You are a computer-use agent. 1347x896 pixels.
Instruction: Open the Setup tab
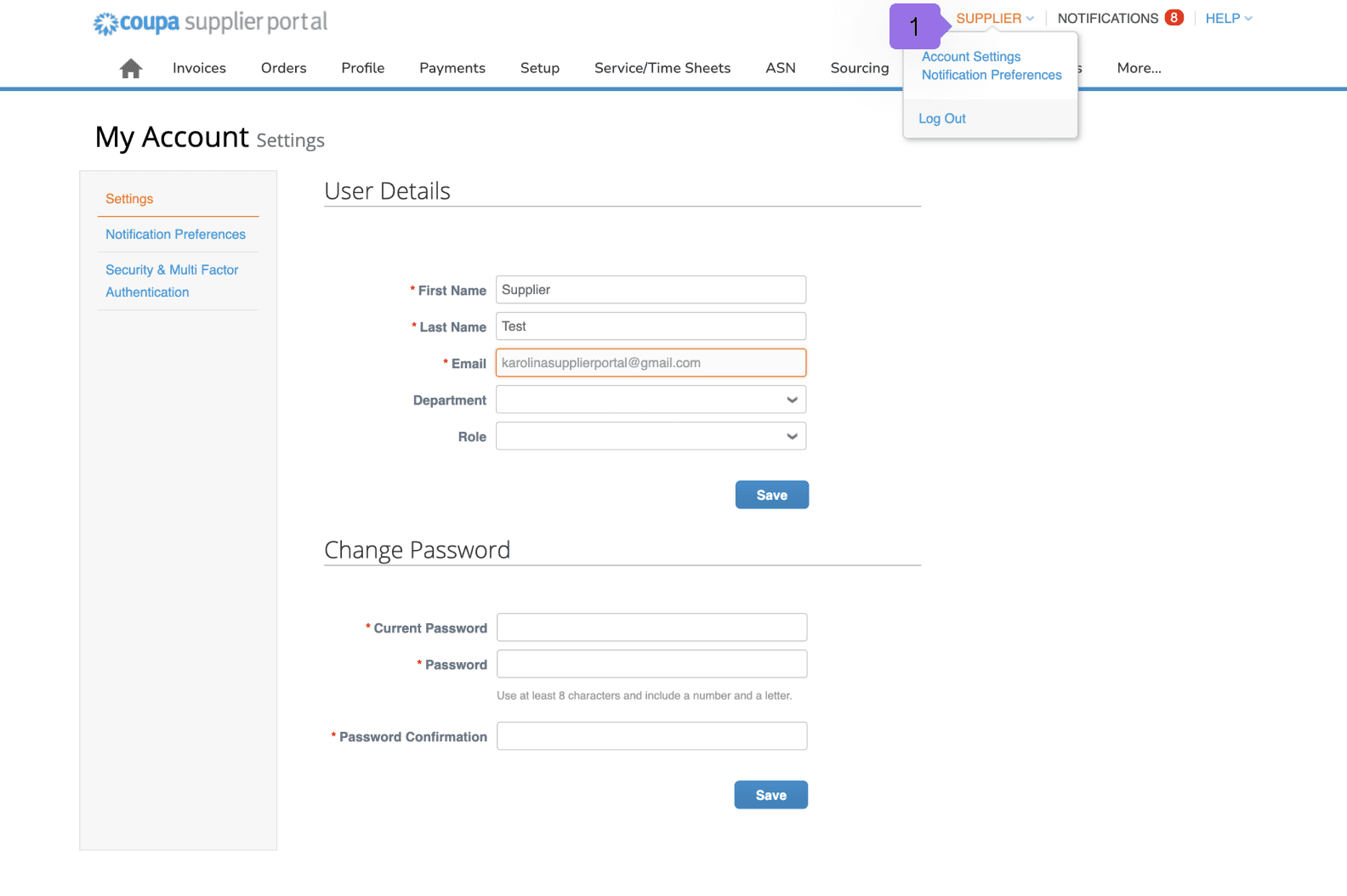pos(540,68)
